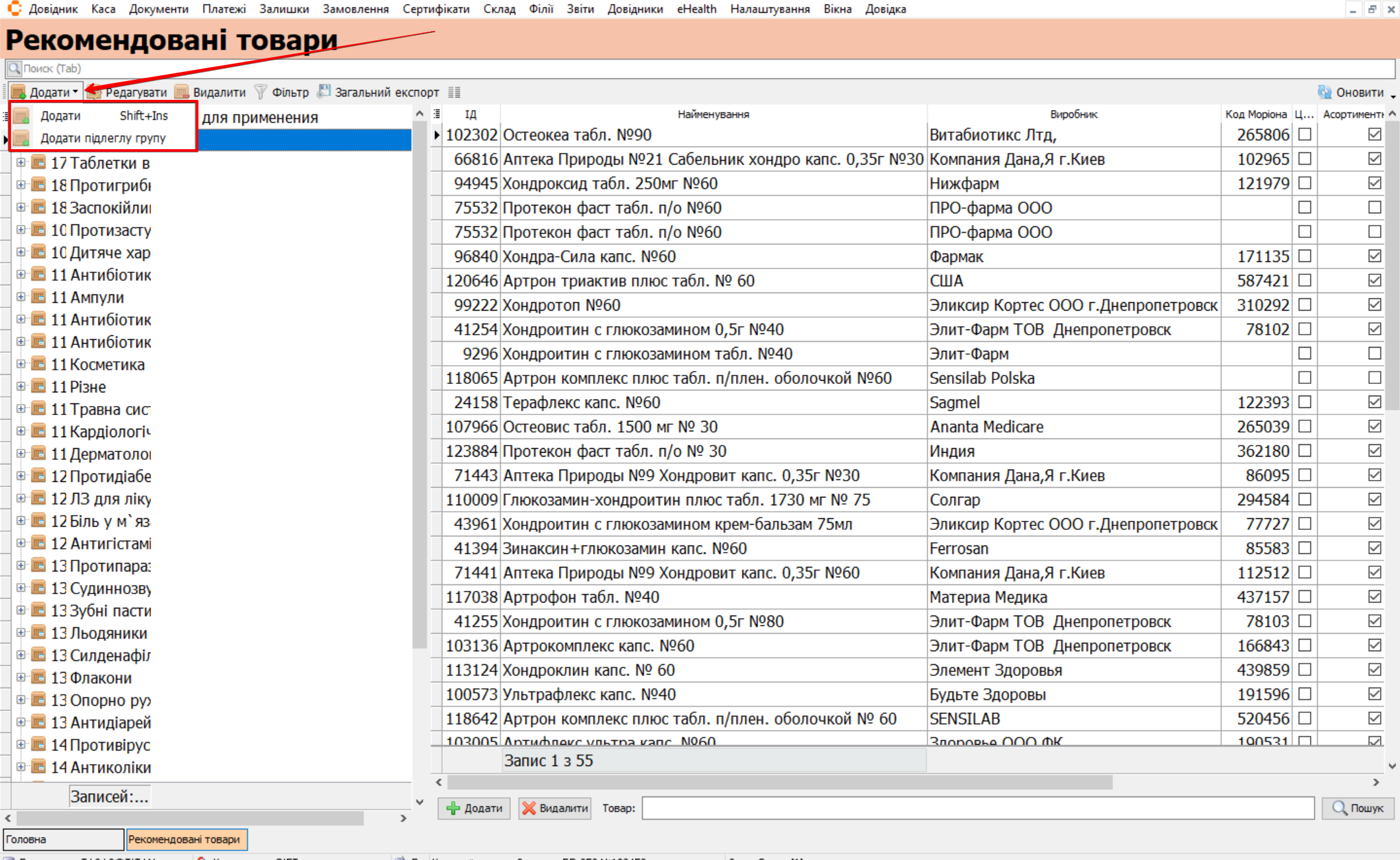
Task: Click the red X Видалити button below table
Action: point(554,808)
